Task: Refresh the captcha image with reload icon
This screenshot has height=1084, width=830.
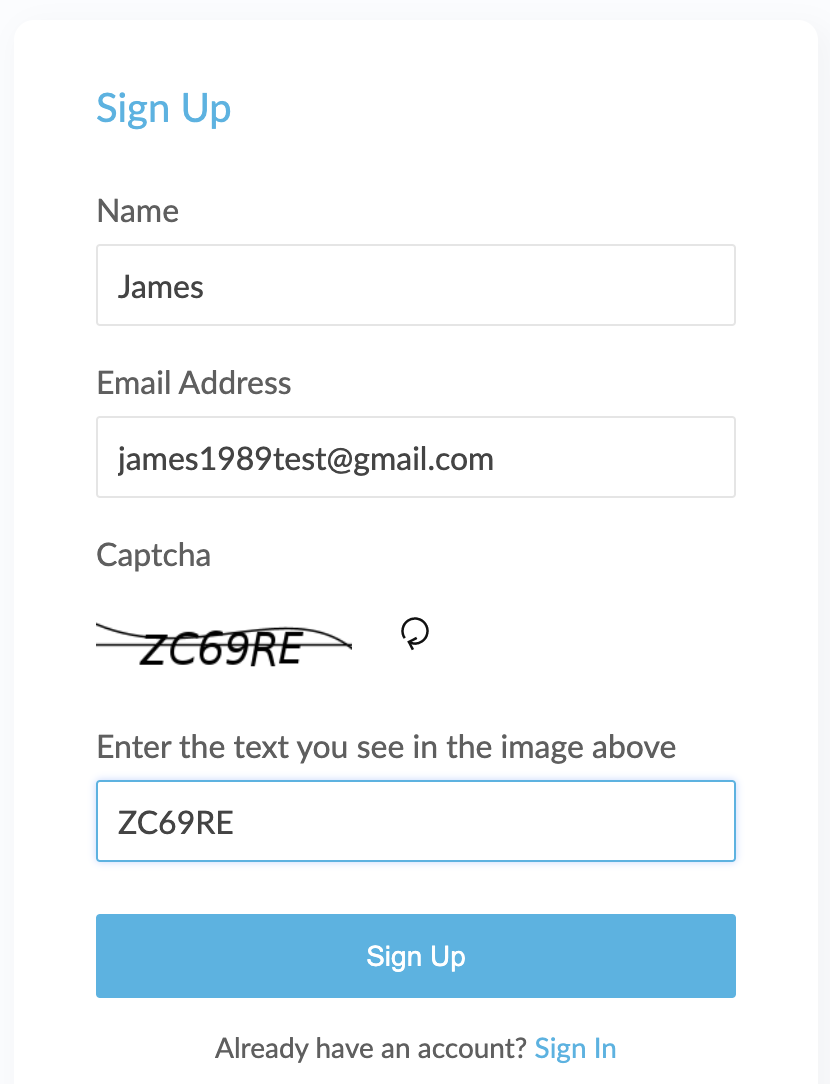Action: 415,633
